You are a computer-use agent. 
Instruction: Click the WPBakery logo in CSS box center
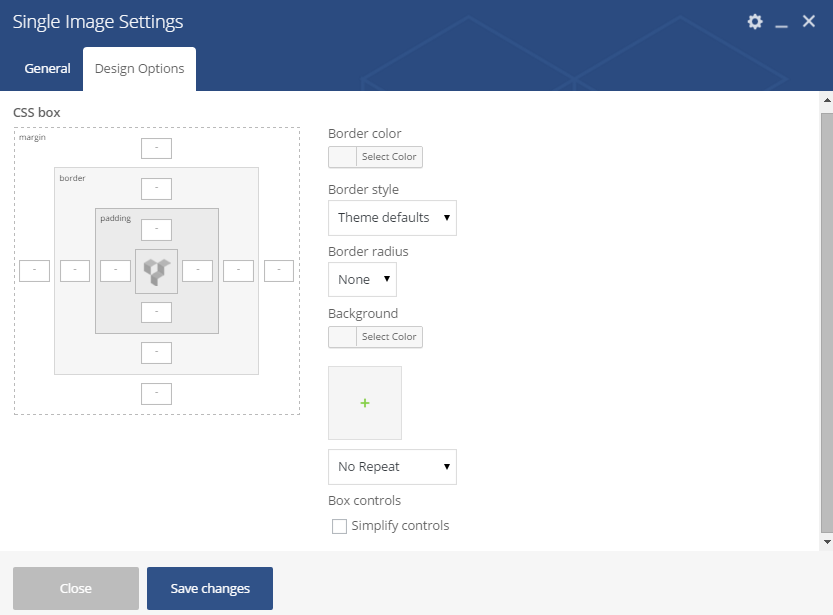pos(157,271)
